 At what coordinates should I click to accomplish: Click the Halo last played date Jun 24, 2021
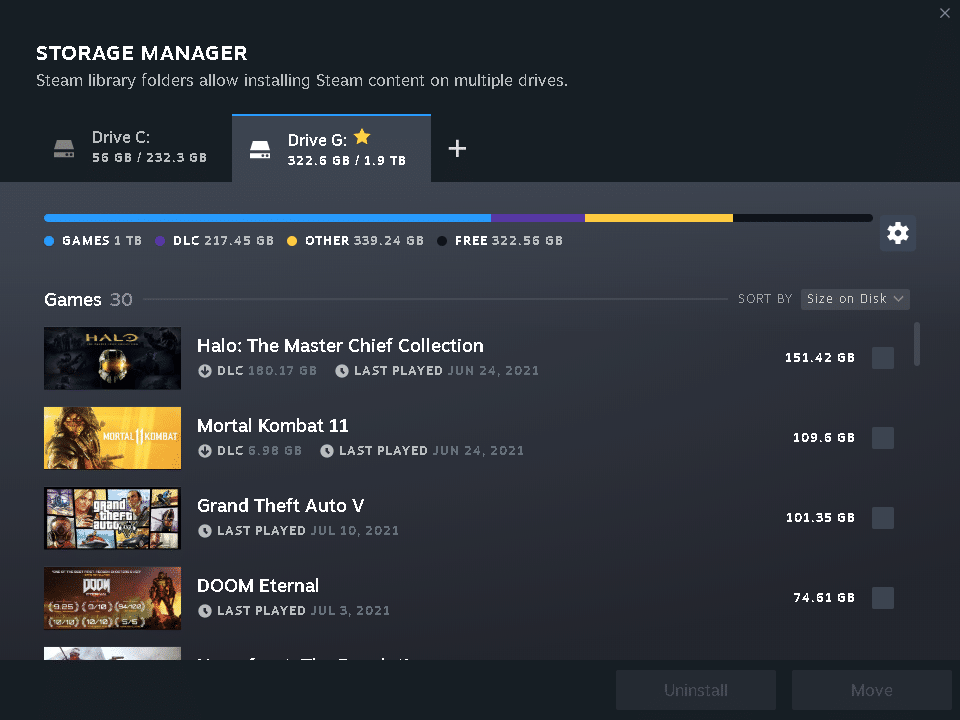tap(493, 370)
